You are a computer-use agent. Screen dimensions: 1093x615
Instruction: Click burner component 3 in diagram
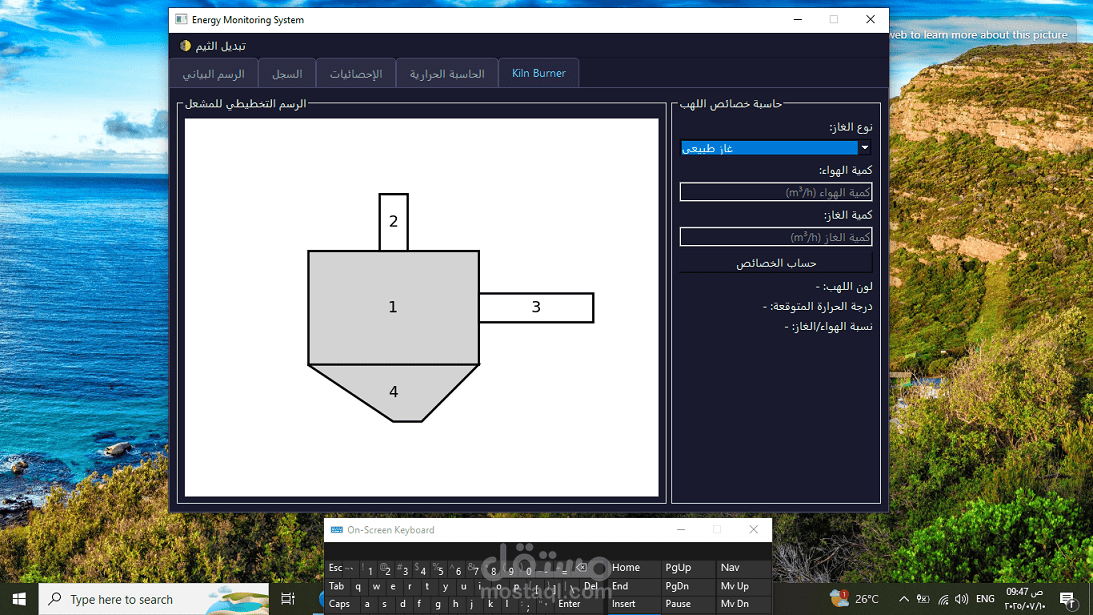coord(536,308)
